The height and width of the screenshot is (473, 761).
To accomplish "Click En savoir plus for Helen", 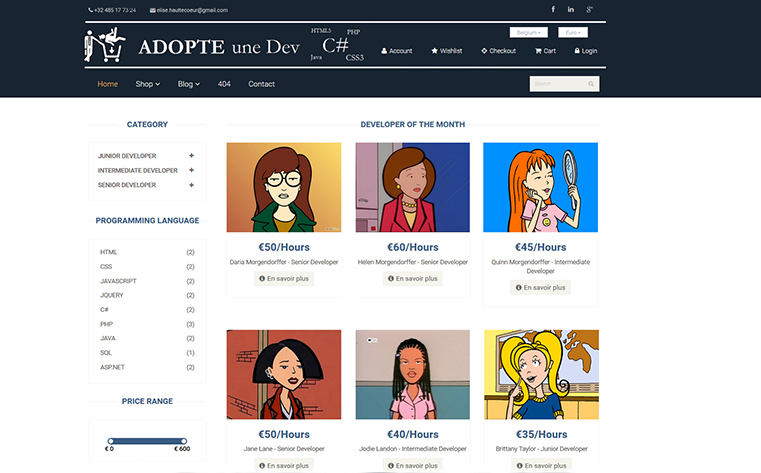I will (413, 278).
